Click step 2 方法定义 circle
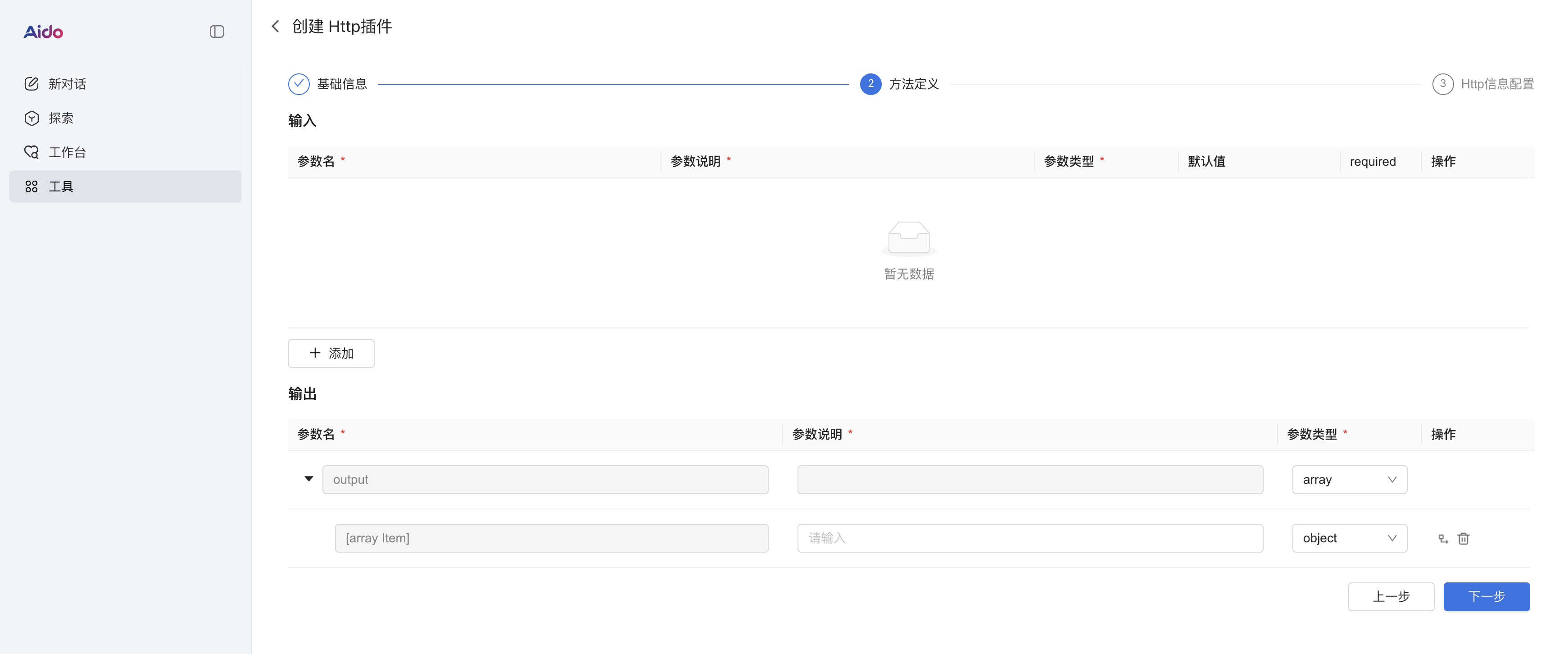1568x654 pixels. tap(870, 84)
